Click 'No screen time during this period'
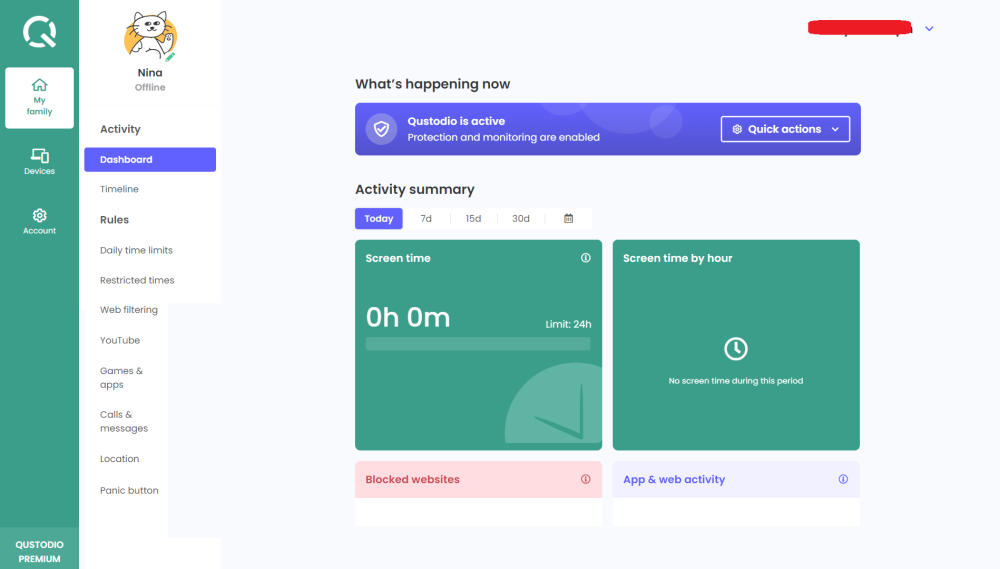The height and width of the screenshot is (569, 1000). click(x=735, y=381)
